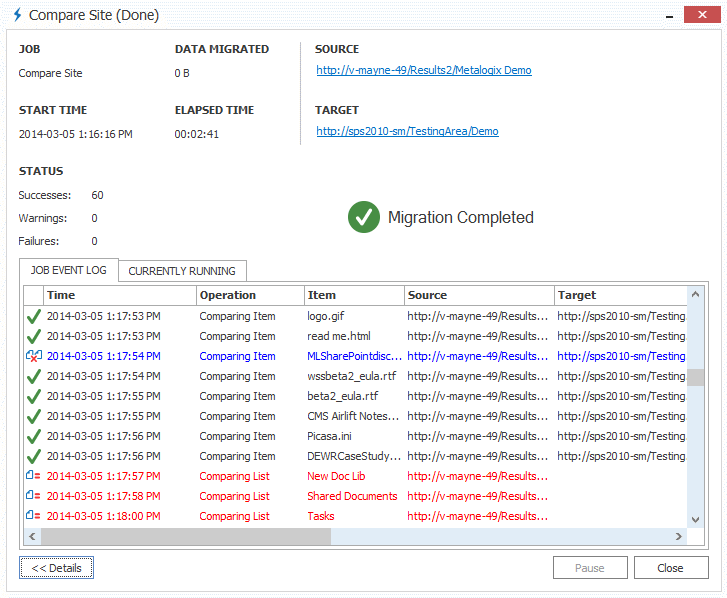Screen dimensions: 727x598
Task: Click the red icon beside Shared Documents row
Action: (33, 496)
